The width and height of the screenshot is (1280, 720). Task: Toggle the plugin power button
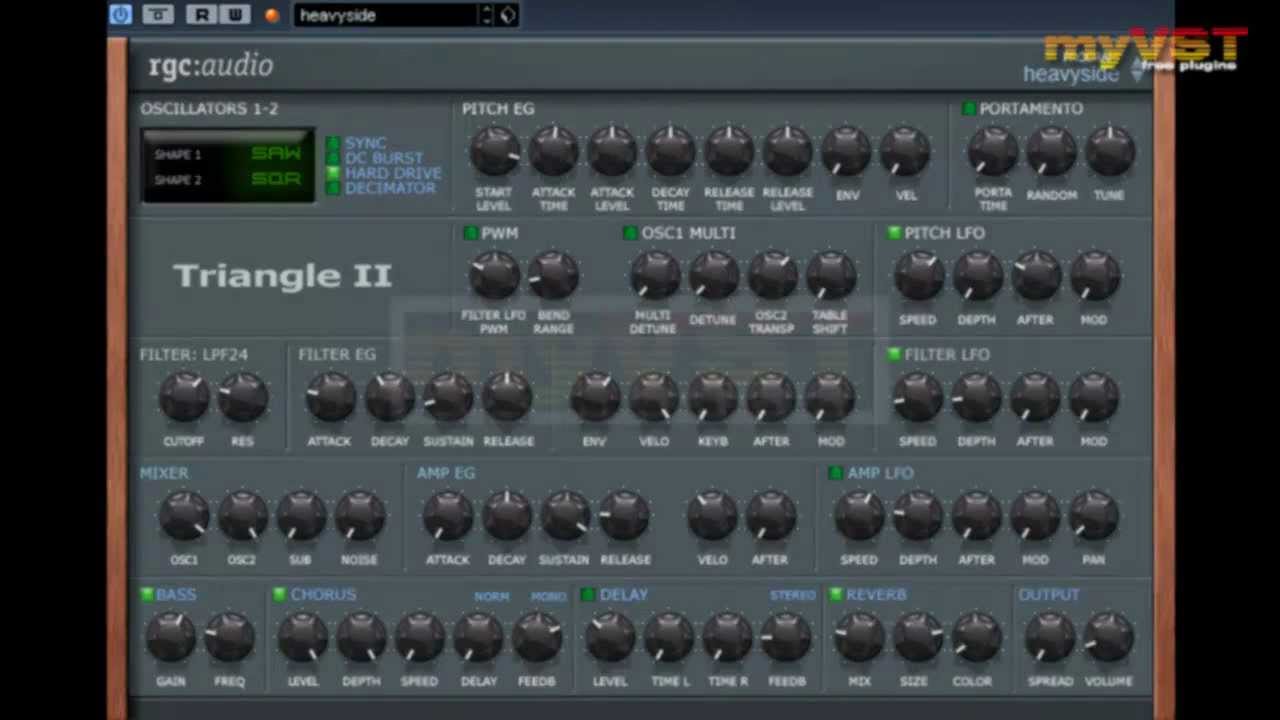pyautogui.click(x=121, y=14)
